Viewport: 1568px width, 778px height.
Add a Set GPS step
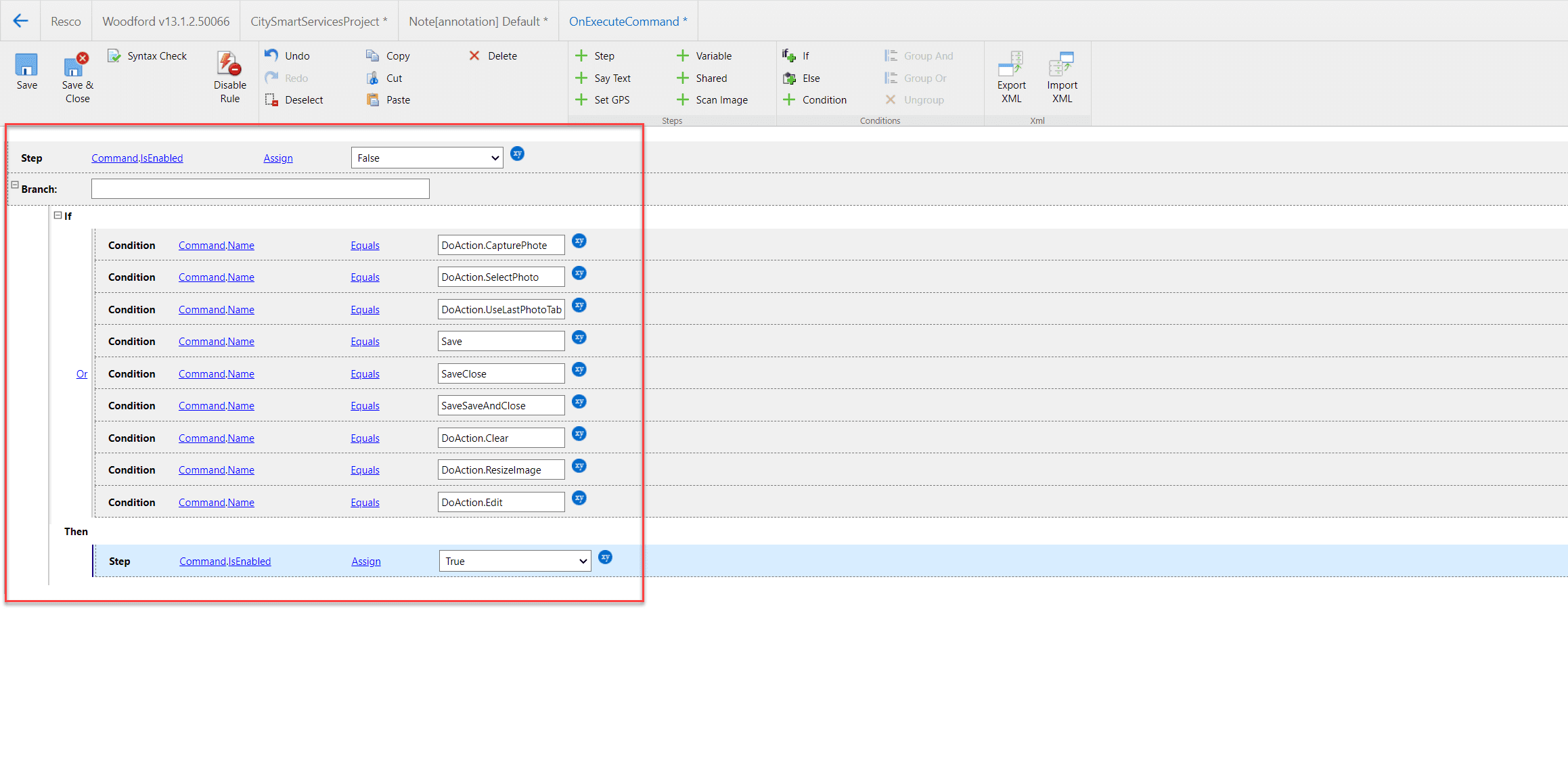pos(602,100)
